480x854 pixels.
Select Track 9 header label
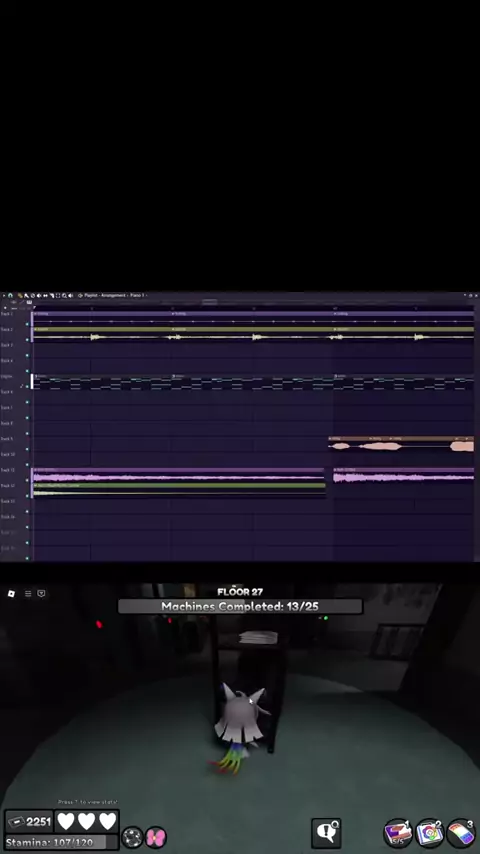[x=7, y=439]
